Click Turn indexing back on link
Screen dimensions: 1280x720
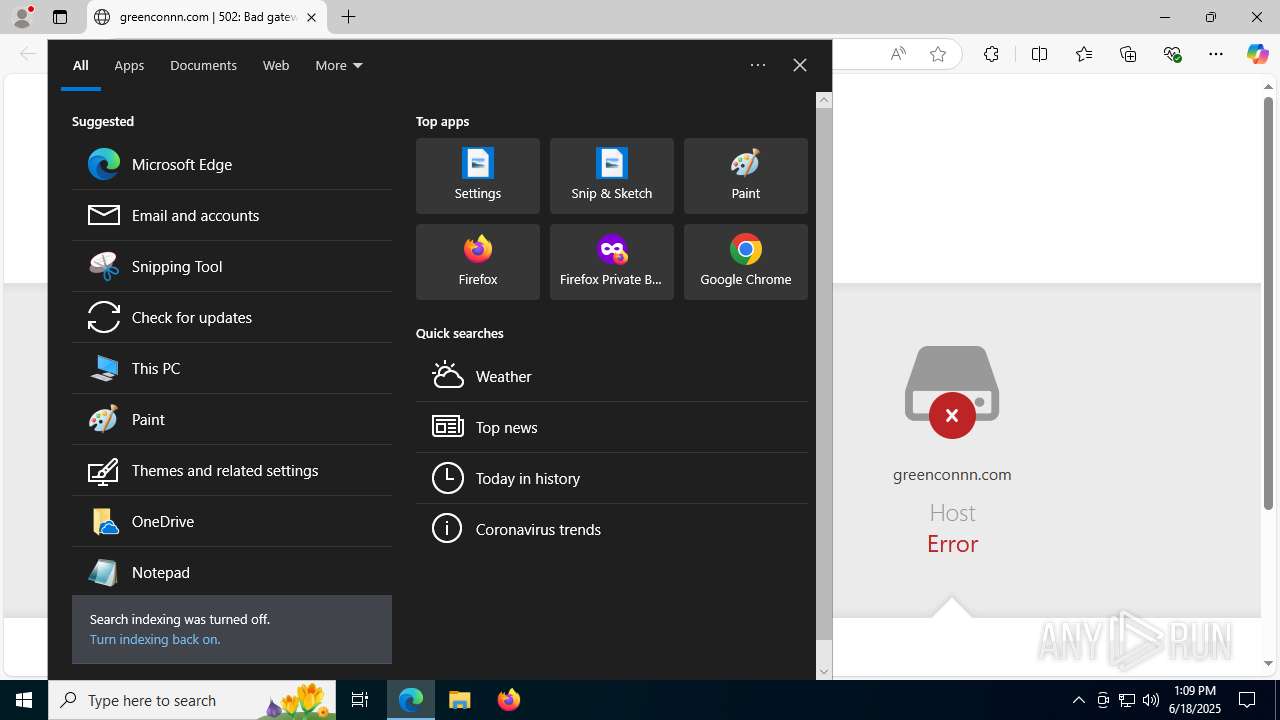point(155,639)
